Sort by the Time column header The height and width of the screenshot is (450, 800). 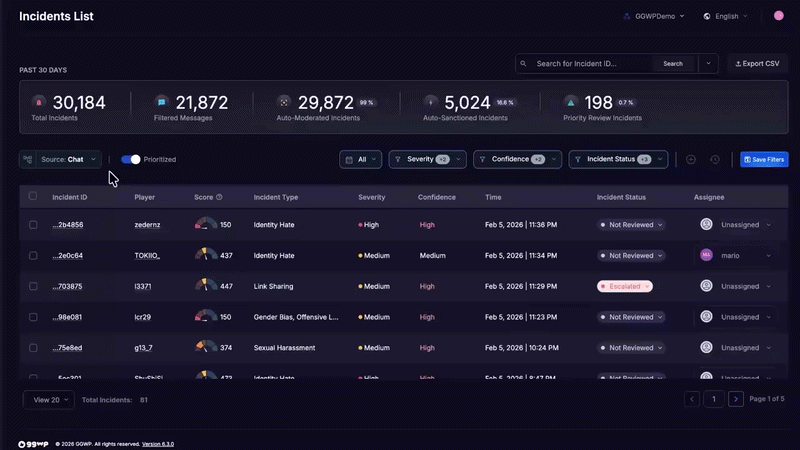[493, 197]
